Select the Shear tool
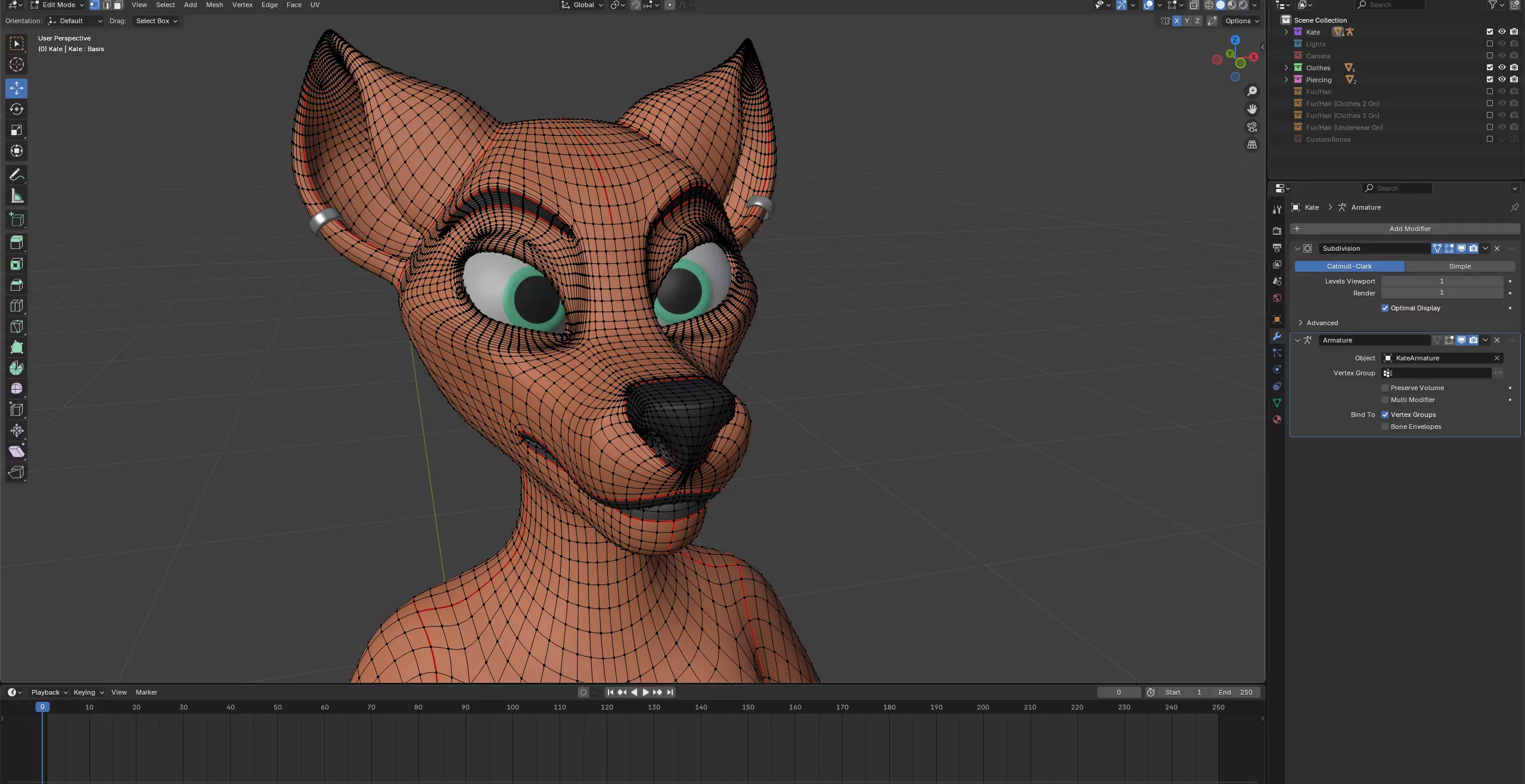 (17, 452)
